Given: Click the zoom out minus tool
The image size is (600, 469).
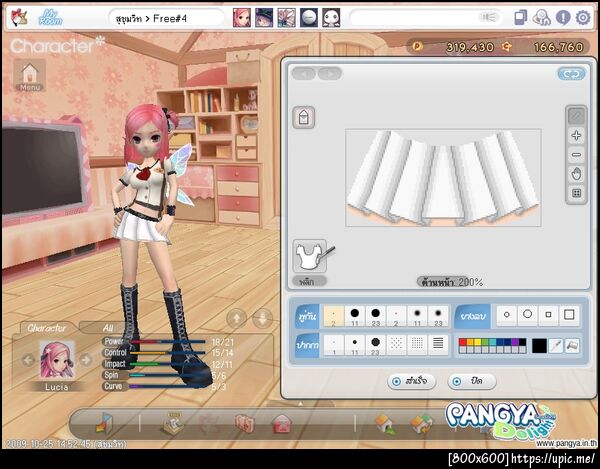Looking at the screenshot, I should pyautogui.click(x=576, y=155).
